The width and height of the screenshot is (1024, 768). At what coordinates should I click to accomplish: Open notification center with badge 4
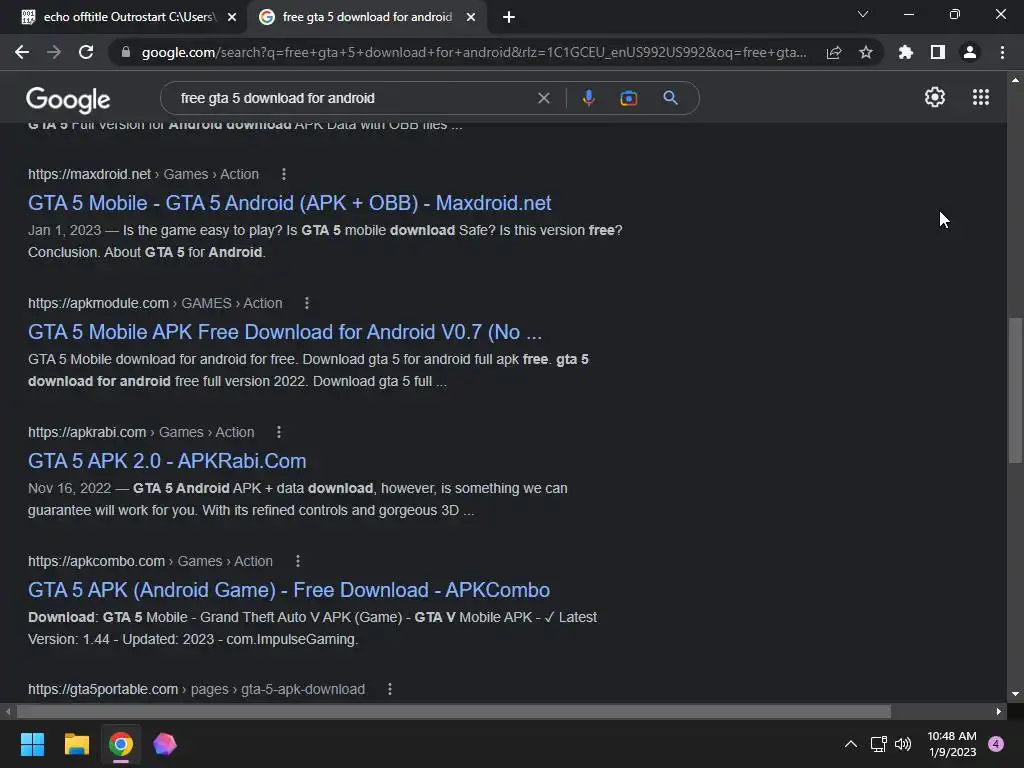click(996, 744)
